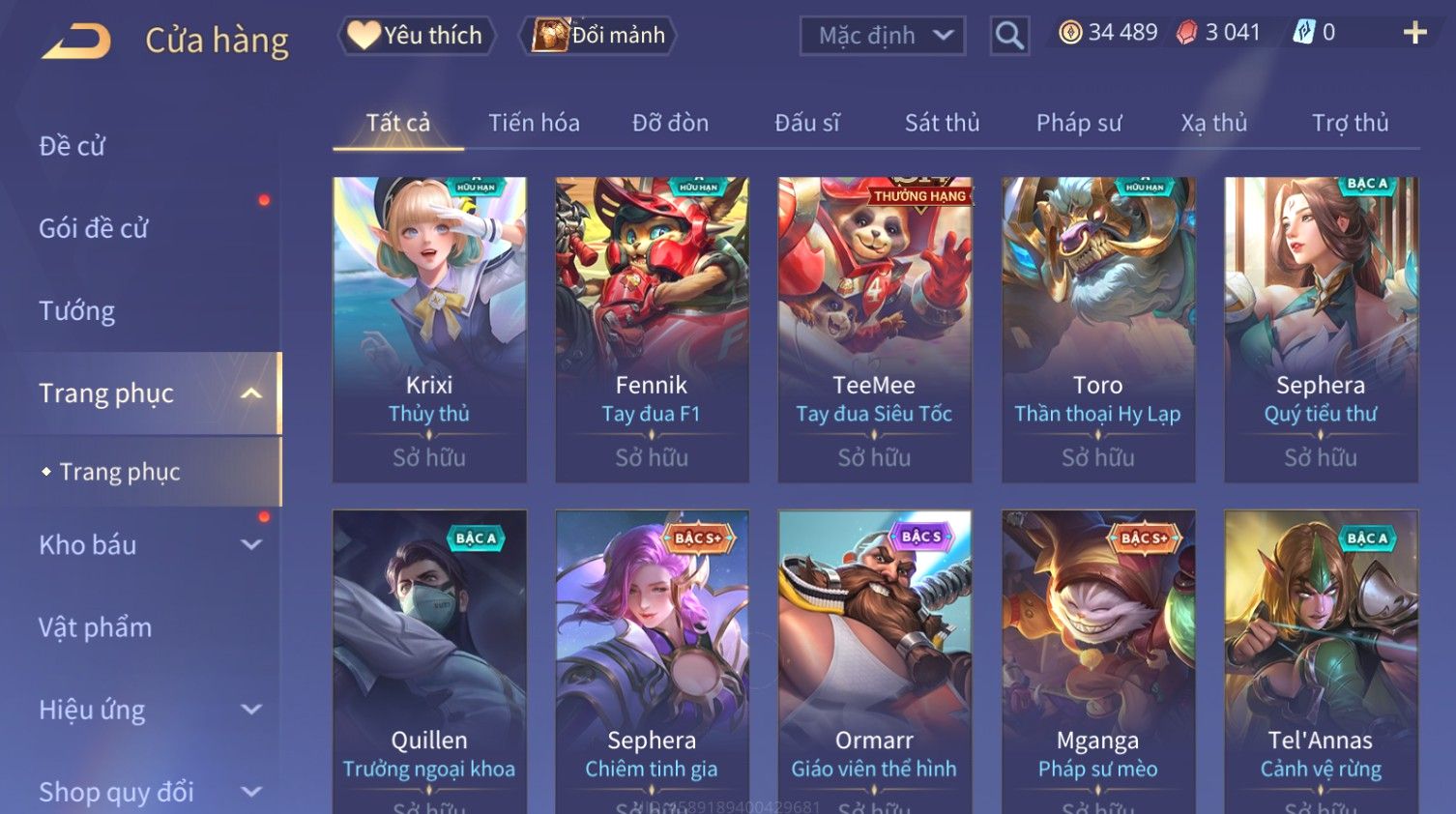This screenshot has width=1456, height=814.
Task: Open Đổi mảnh fragment exchange button
Action: pyautogui.click(x=598, y=36)
